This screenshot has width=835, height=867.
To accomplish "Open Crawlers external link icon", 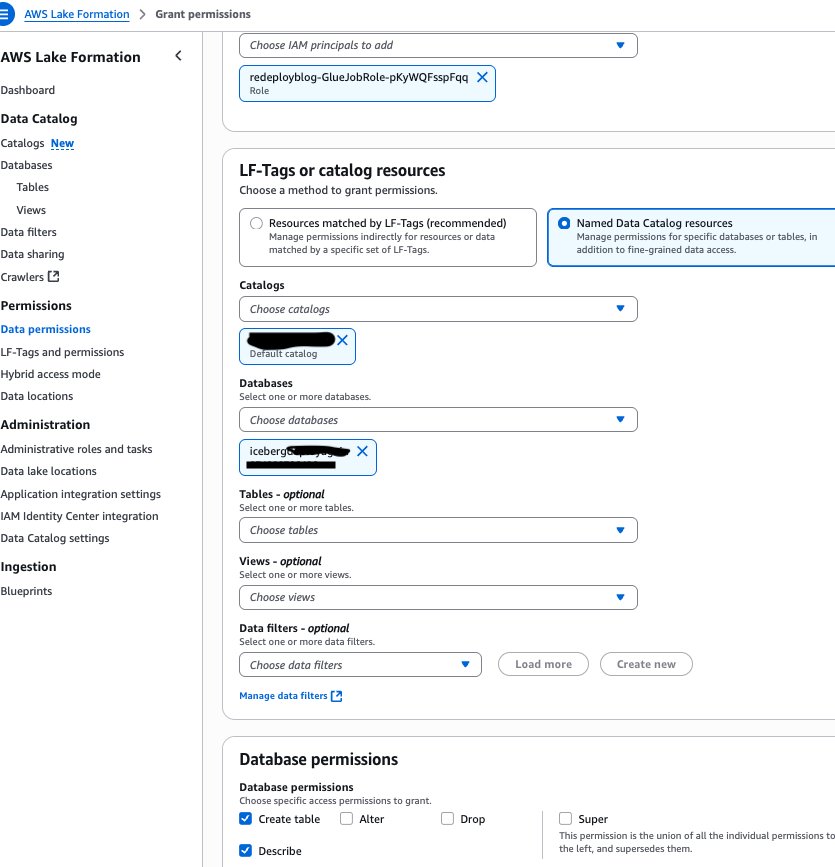I will click(54, 276).
